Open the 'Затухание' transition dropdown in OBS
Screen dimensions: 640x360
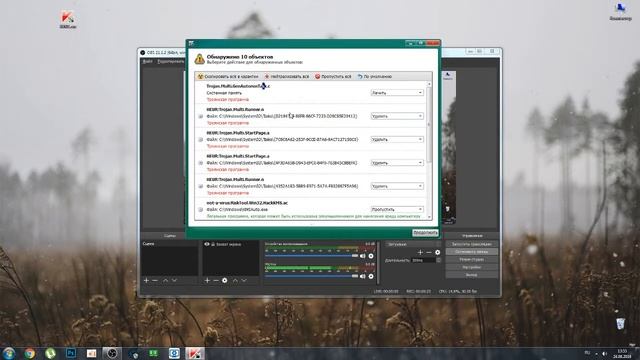(413, 244)
